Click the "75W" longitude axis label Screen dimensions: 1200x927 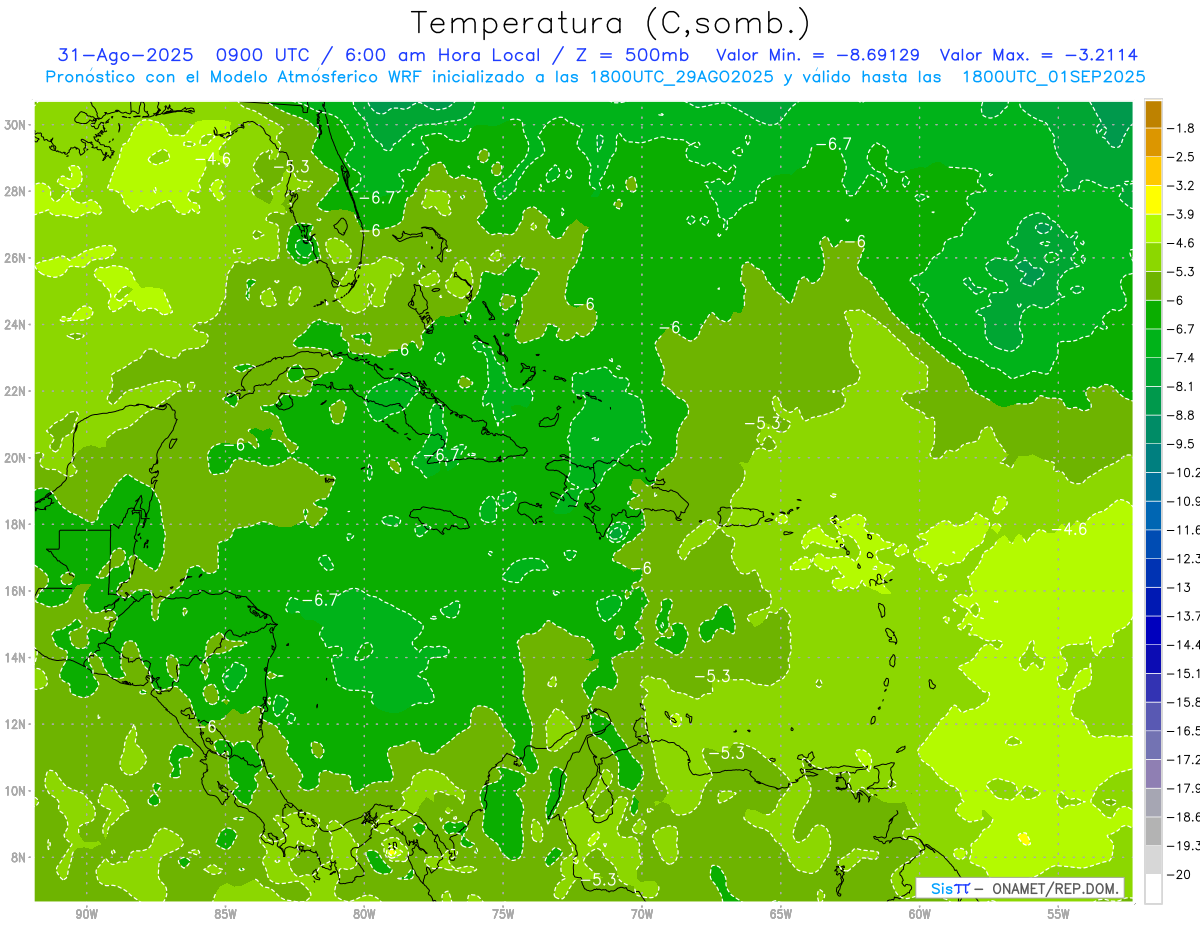pyautogui.click(x=503, y=914)
